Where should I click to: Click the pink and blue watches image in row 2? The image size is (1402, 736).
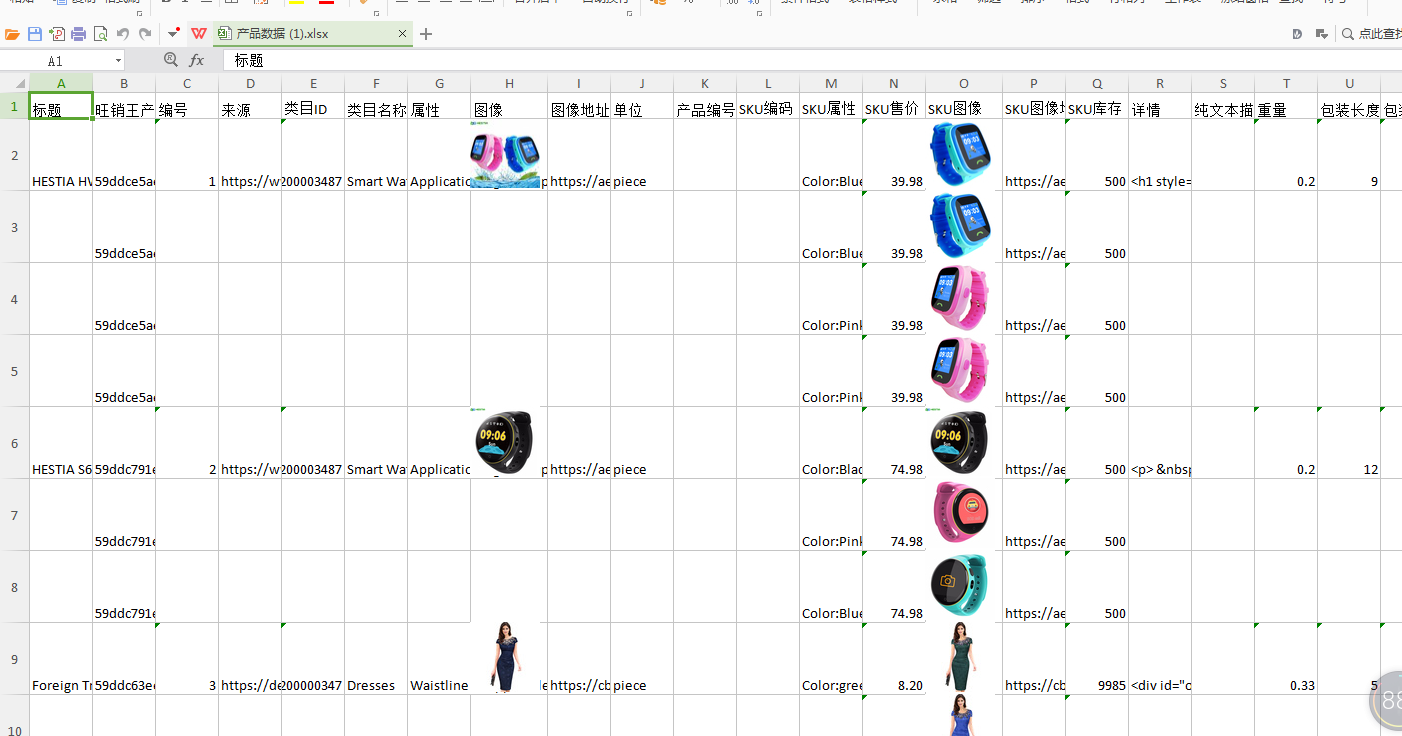coord(505,155)
